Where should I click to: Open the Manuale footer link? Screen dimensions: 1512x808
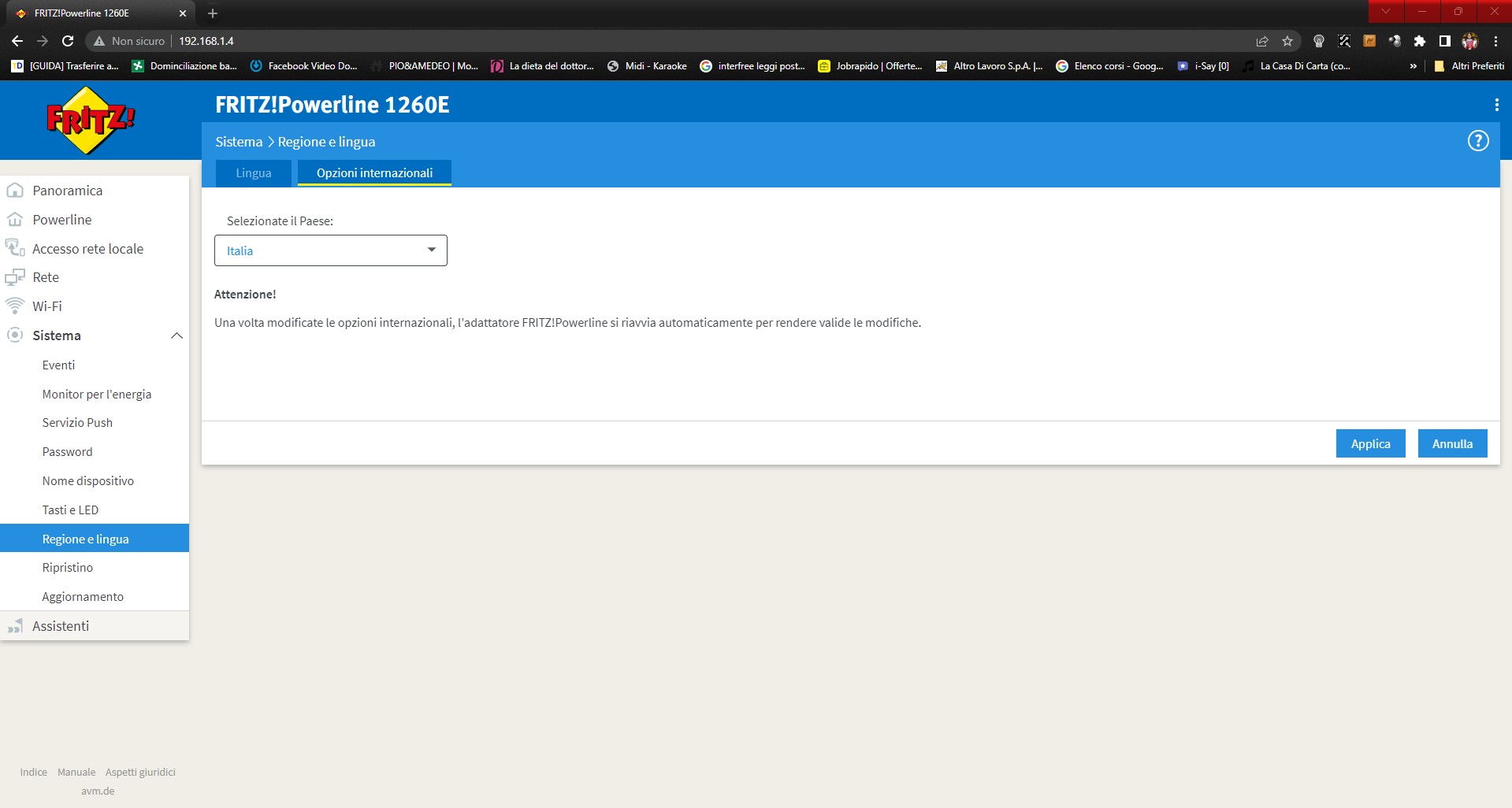[x=76, y=773]
